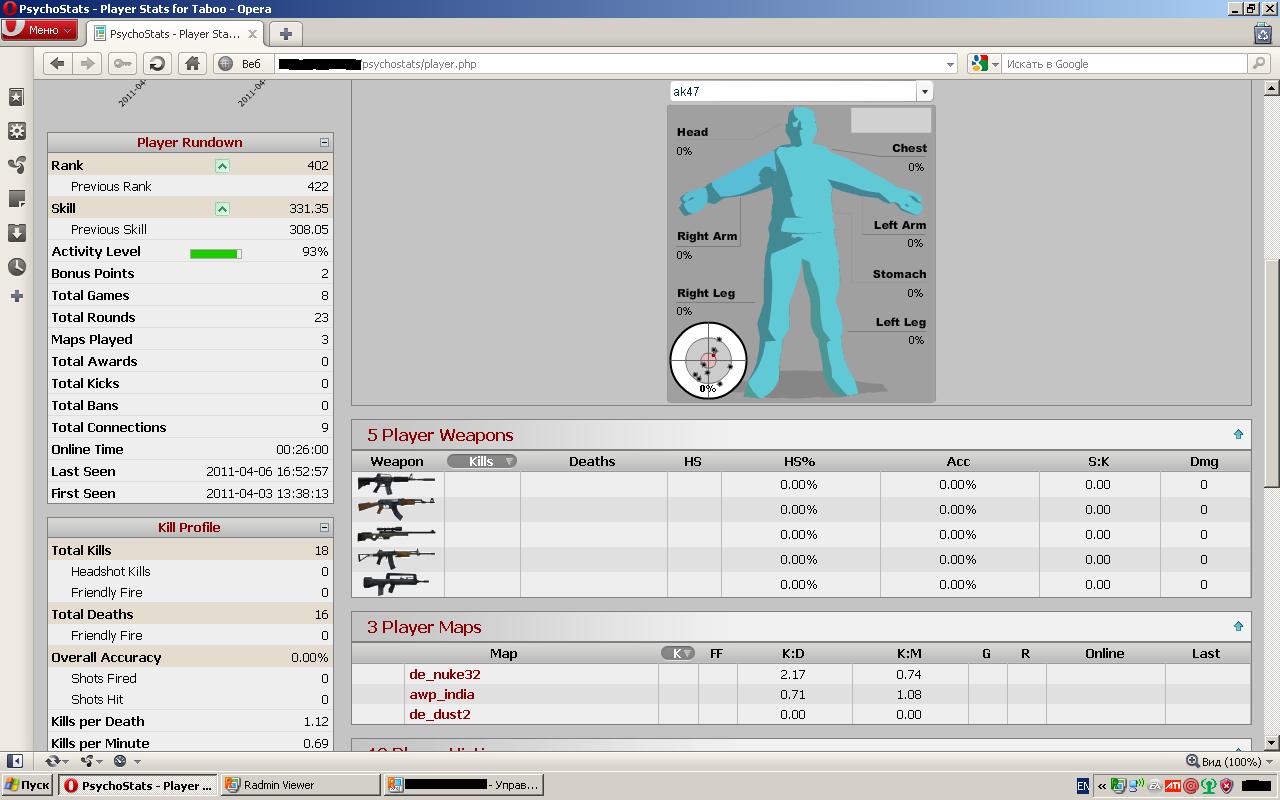
Task: Open the Opera Link sync status icon
Action: point(53,761)
